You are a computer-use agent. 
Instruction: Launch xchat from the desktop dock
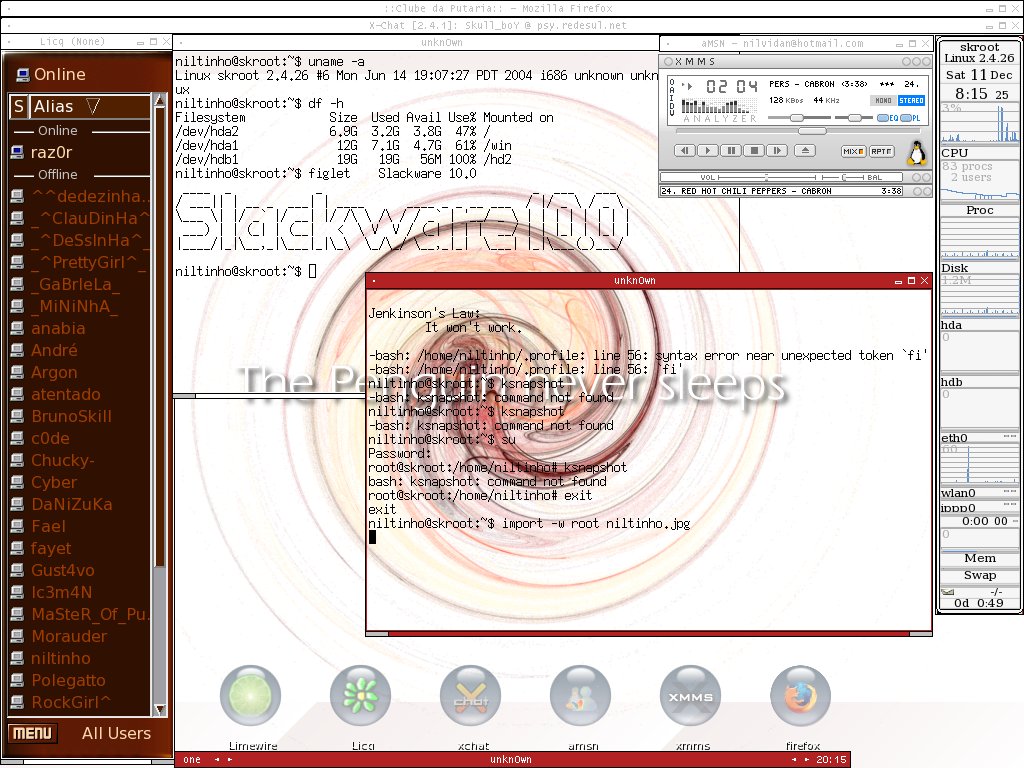pos(470,696)
